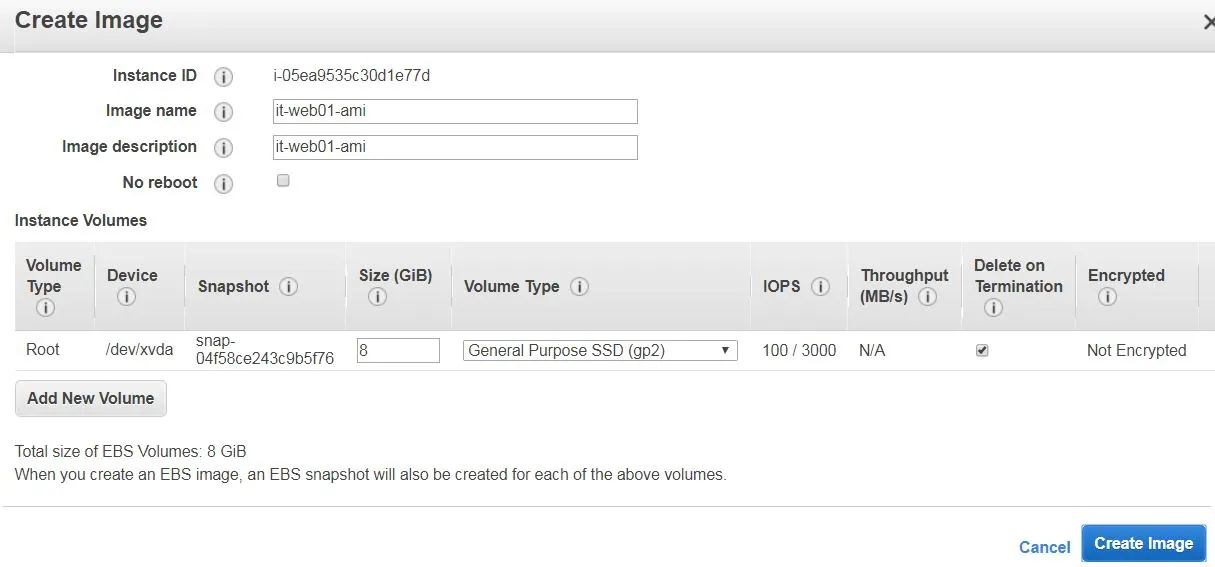1215x567 pixels.
Task: Click the Snapshot column info icon
Action: point(289,287)
